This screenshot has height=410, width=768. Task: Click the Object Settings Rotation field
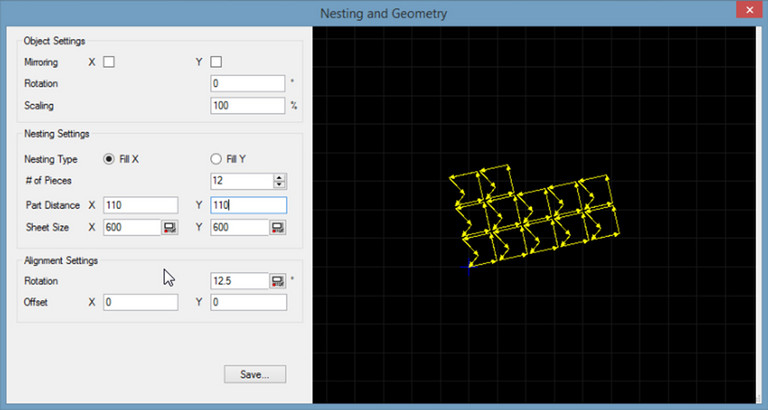point(248,83)
